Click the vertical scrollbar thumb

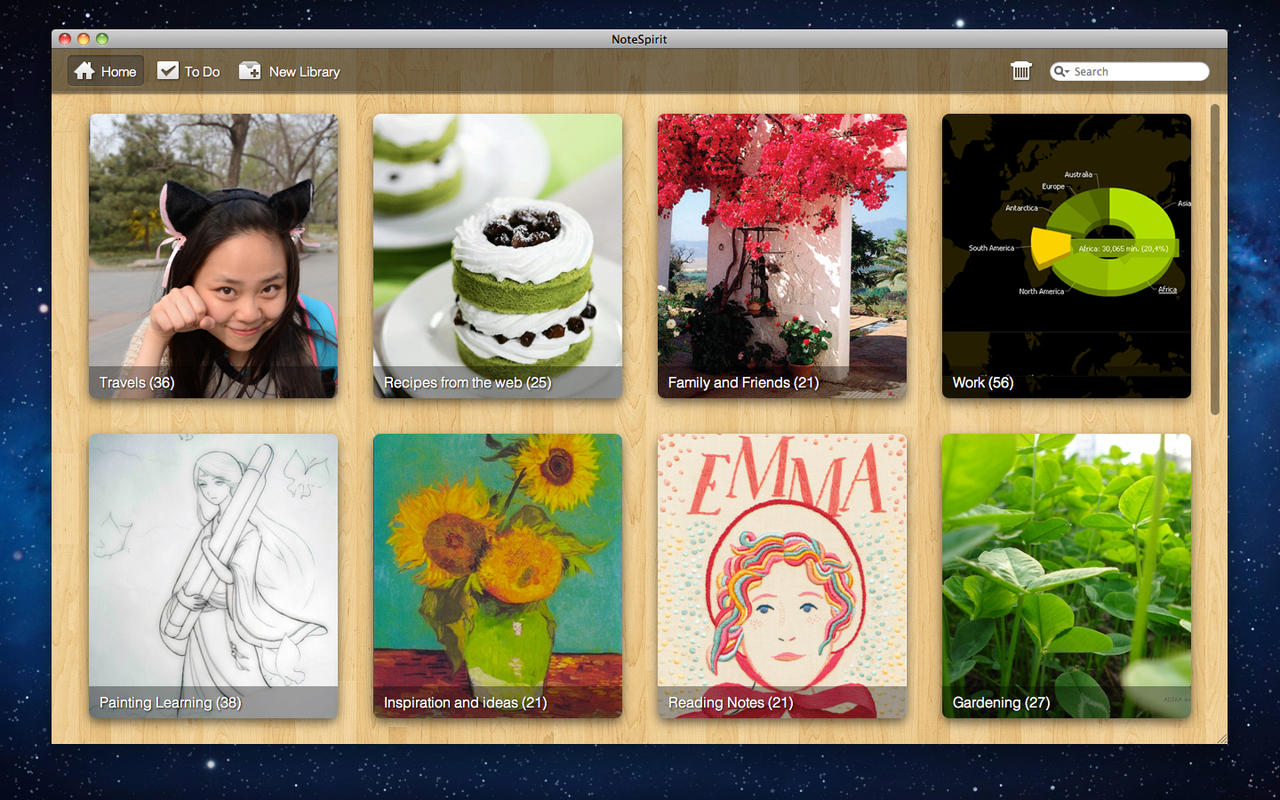point(1215,258)
